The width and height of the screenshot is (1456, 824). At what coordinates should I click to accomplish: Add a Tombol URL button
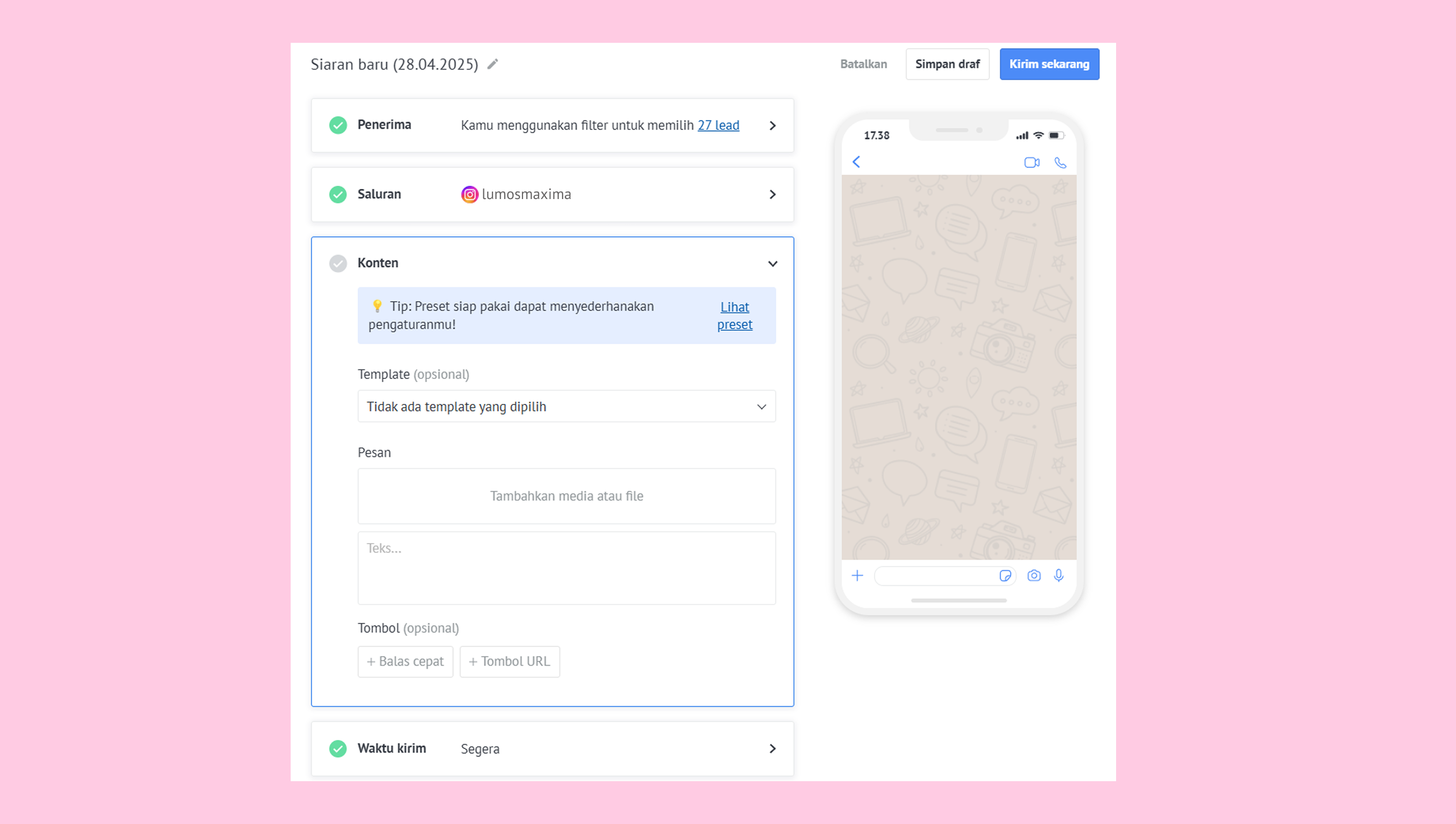click(x=510, y=661)
